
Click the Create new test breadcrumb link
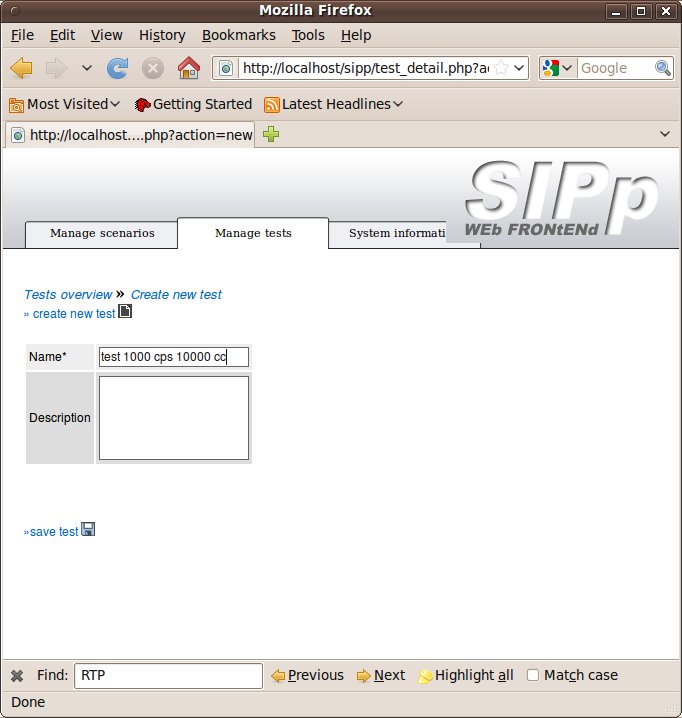pos(176,295)
